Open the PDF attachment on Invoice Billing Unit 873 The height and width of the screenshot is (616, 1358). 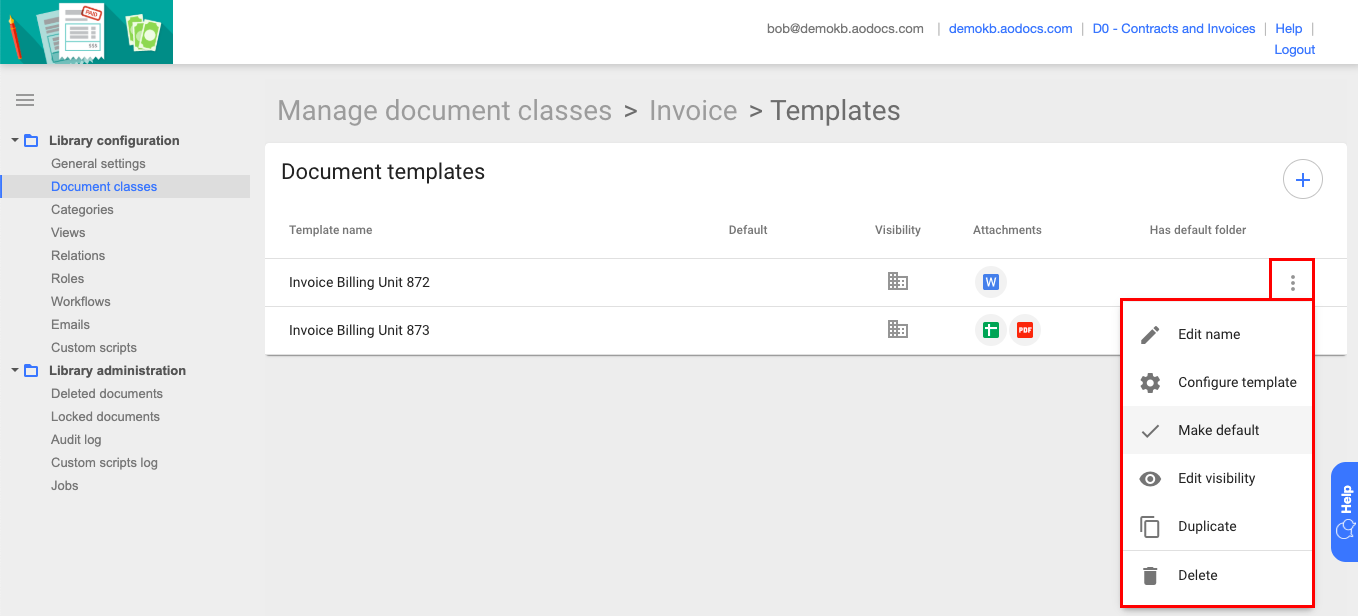pyautogui.click(x=1025, y=329)
